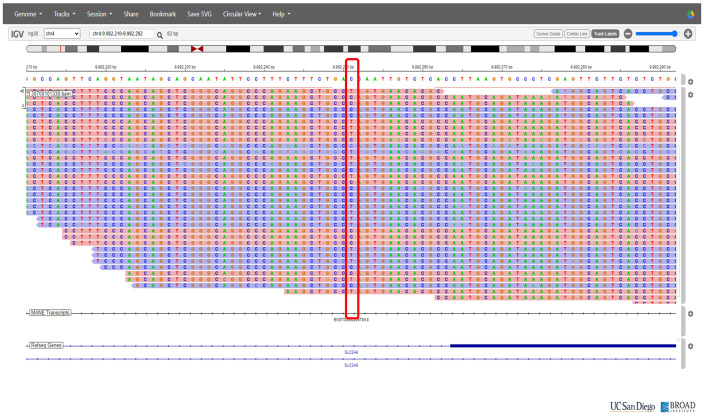Expand the Genome dropdown menu
Viewport: 704px width, 417px height.
pos(25,15)
